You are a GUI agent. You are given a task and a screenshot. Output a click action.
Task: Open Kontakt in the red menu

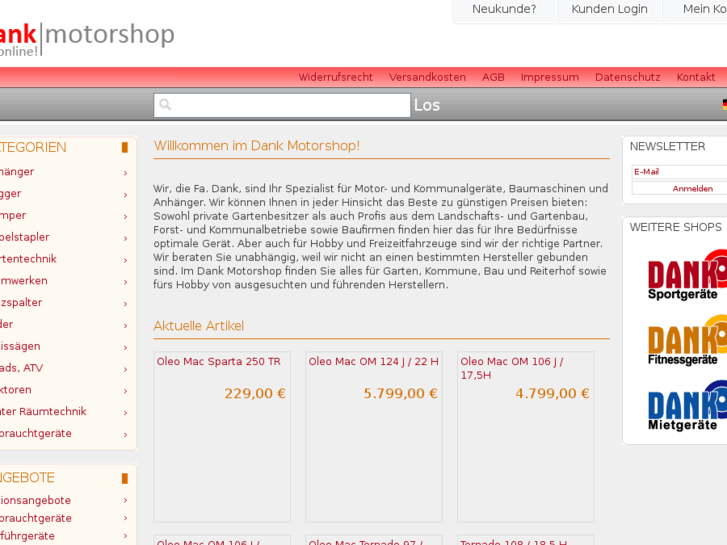tap(695, 77)
